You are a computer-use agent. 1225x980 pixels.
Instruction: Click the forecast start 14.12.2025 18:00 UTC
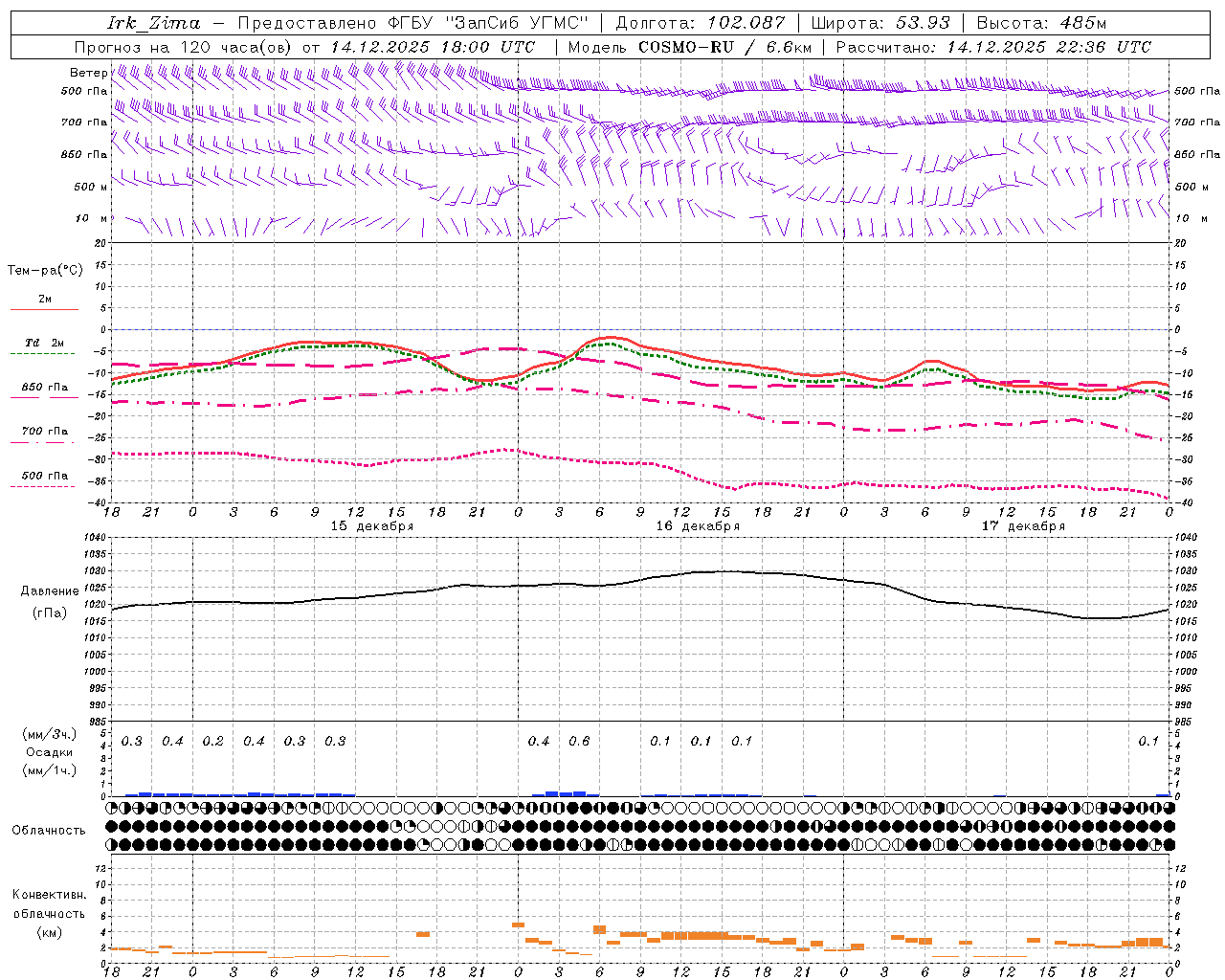click(433, 47)
